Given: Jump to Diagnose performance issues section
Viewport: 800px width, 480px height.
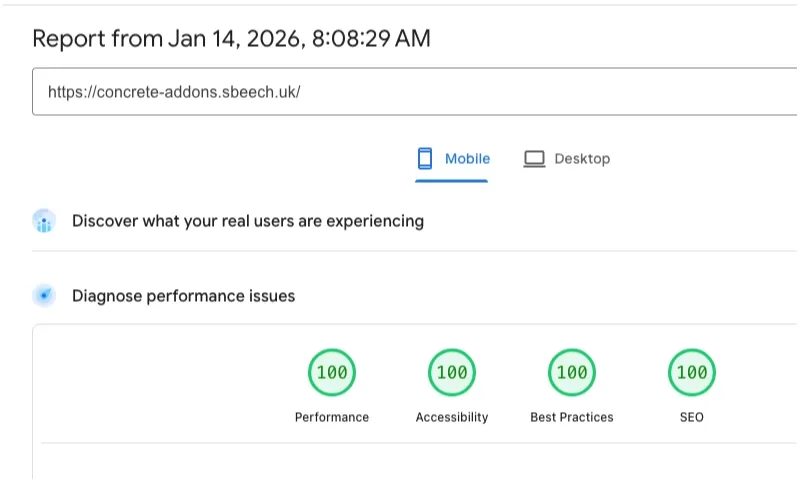Looking at the screenshot, I should [x=183, y=296].
